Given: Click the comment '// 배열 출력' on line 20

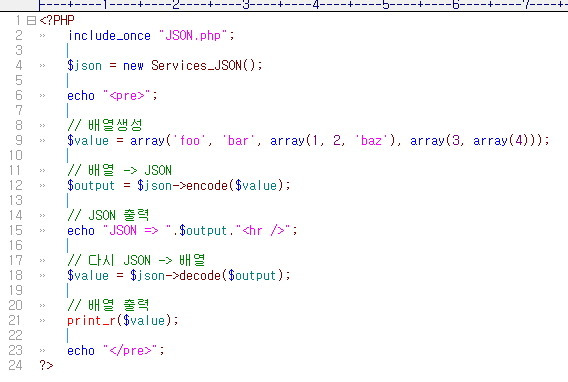Looking at the screenshot, I should [108, 305].
